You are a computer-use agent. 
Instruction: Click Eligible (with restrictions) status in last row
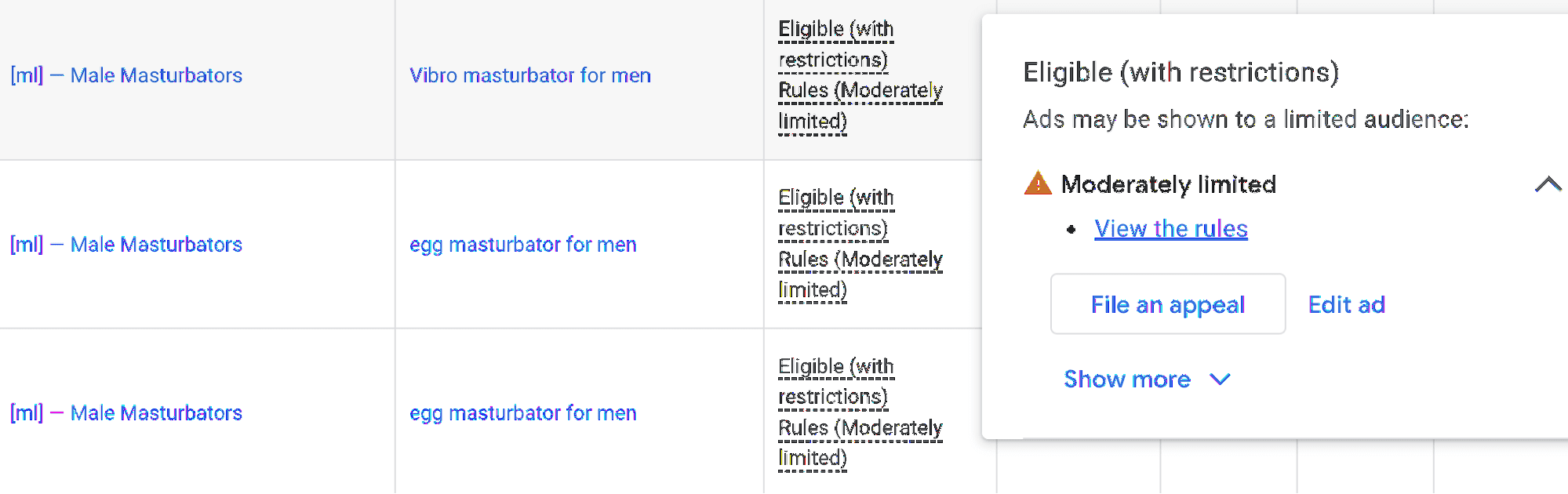point(835,381)
